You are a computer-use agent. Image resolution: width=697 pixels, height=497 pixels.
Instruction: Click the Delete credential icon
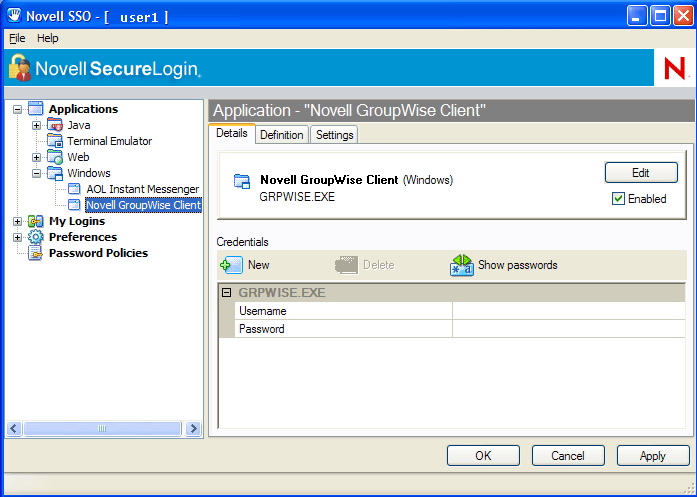coord(346,265)
